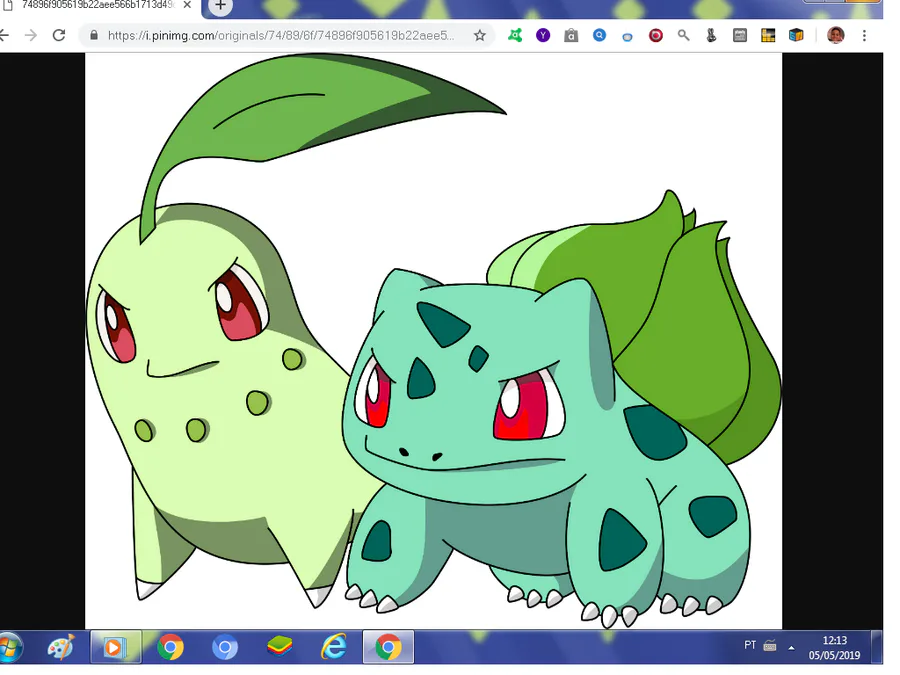Image resolution: width=900 pixels, height=675 pixels.
Task: Open the PT language indicator
Action: pyautogui.click(x=750, y=645)
